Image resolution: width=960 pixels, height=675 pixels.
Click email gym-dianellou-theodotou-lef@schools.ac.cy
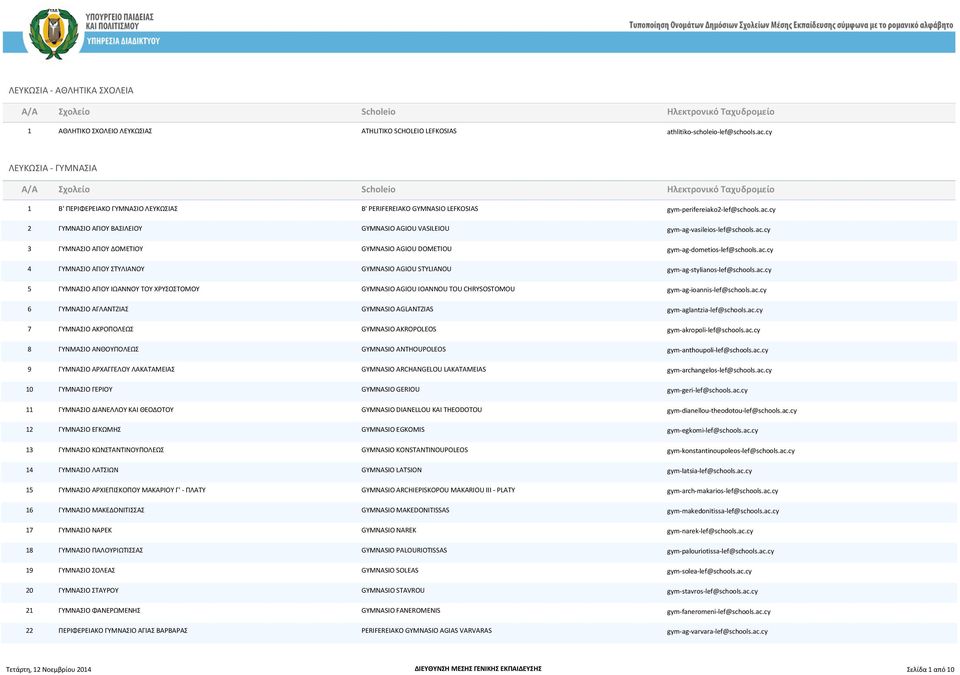[732, 410]
